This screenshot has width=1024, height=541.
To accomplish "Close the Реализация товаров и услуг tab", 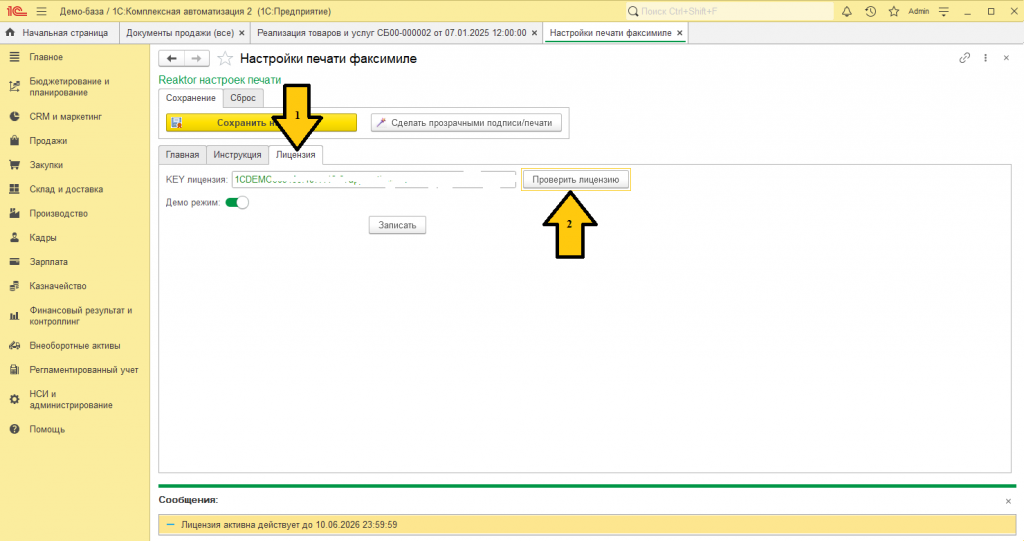I will [534, 33].
